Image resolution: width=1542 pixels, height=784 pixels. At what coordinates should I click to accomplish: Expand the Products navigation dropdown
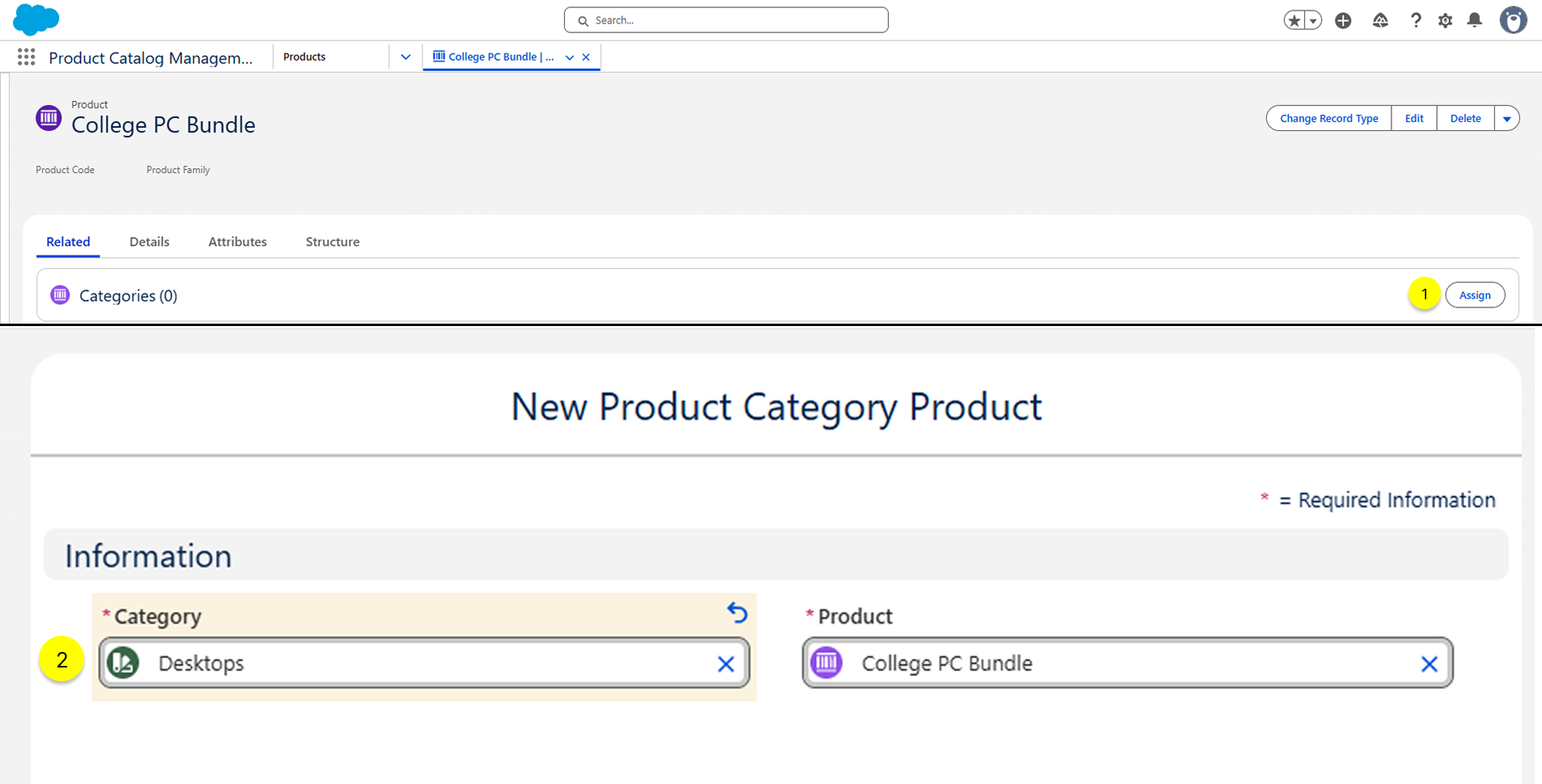click(x=406, y=57)
